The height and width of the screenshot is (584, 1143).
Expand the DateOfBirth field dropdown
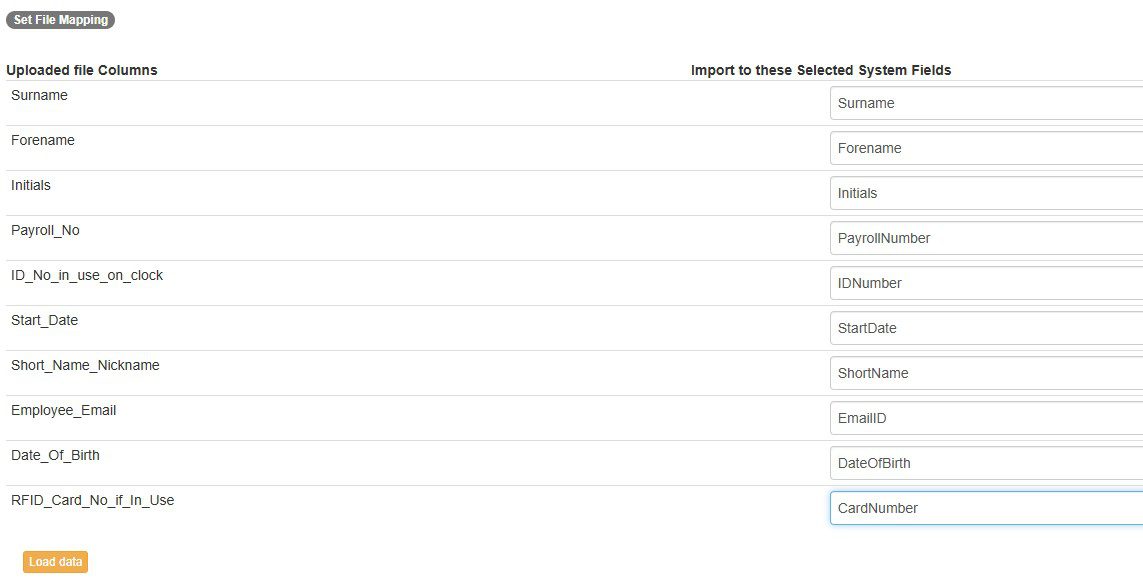pos(985,463)
